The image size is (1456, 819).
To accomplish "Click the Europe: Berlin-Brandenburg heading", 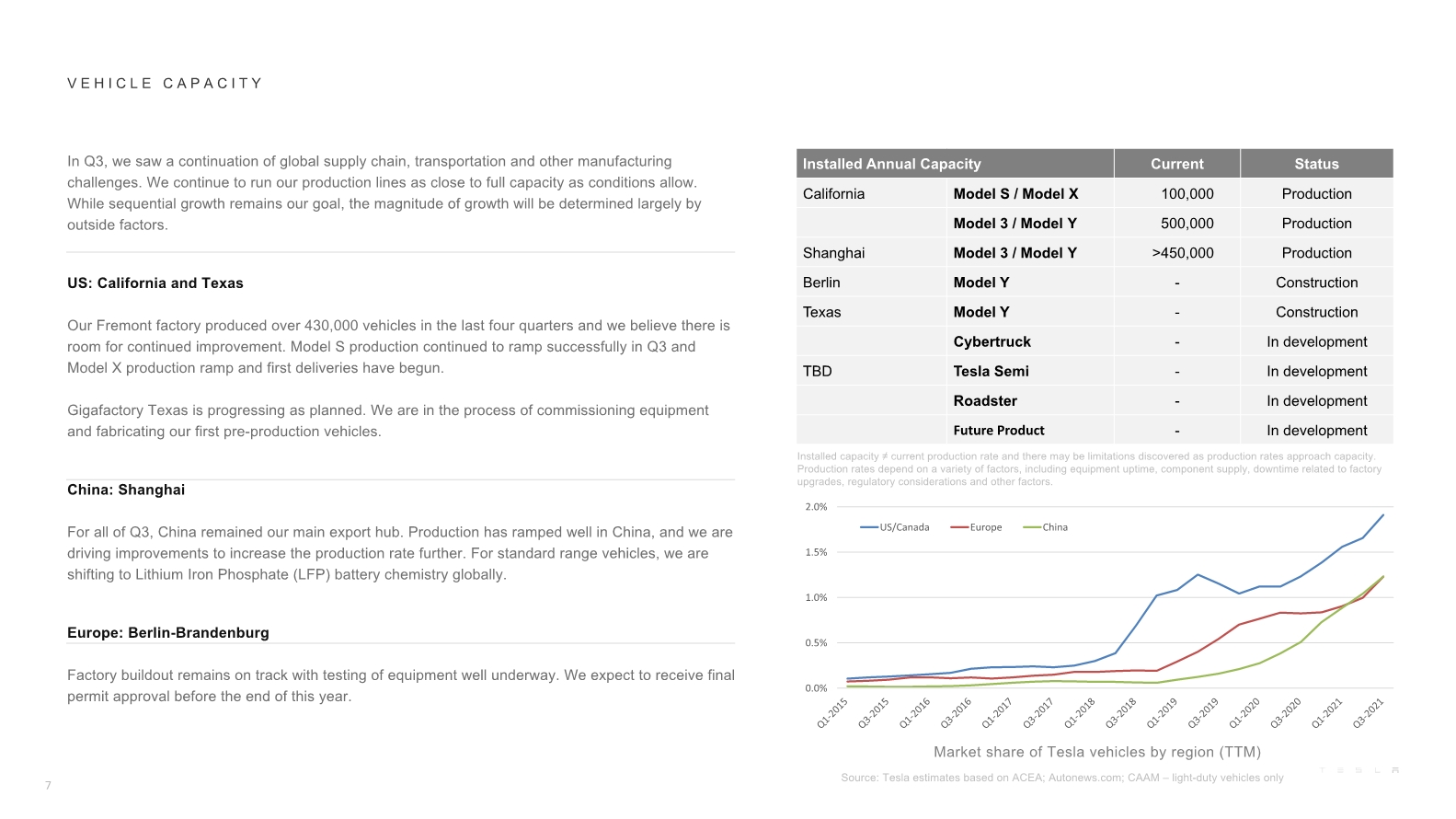I will (x=168, y=633).
